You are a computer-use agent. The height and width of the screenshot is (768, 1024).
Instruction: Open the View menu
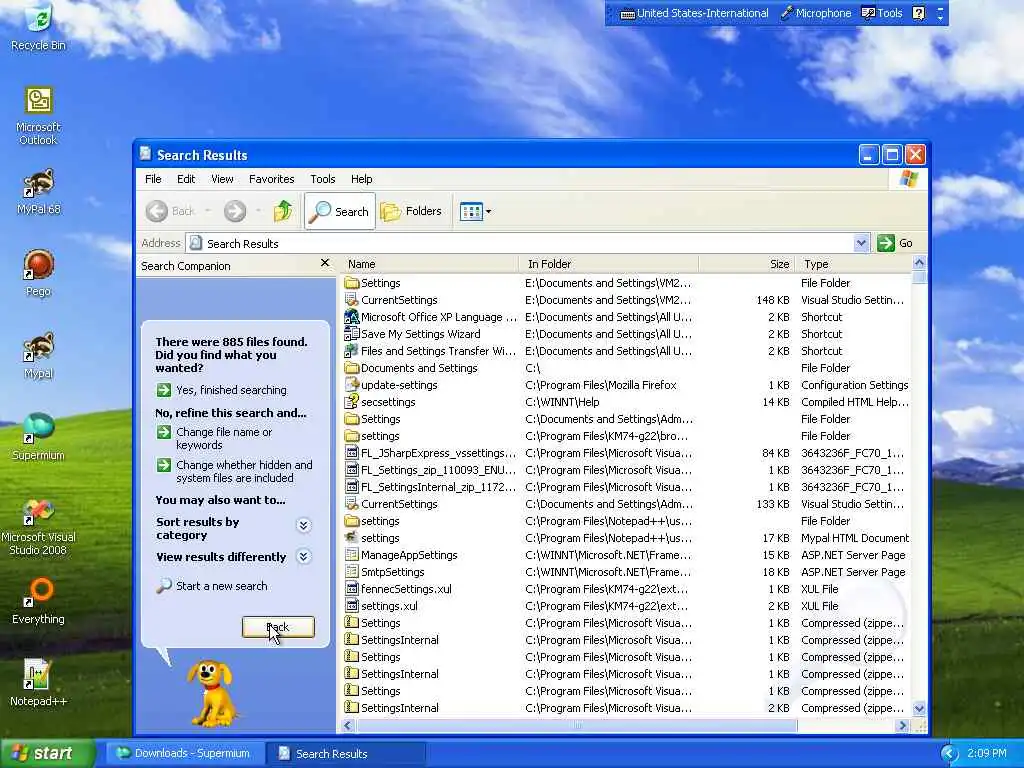pos(222,179)
